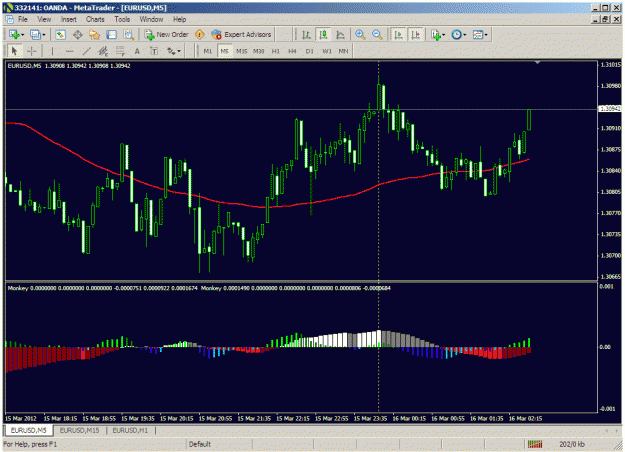Expand the Indicators dropdown arrow
The height and width of the screenshot is (452, 625).
pyautogui.click(x=443, y=35)
